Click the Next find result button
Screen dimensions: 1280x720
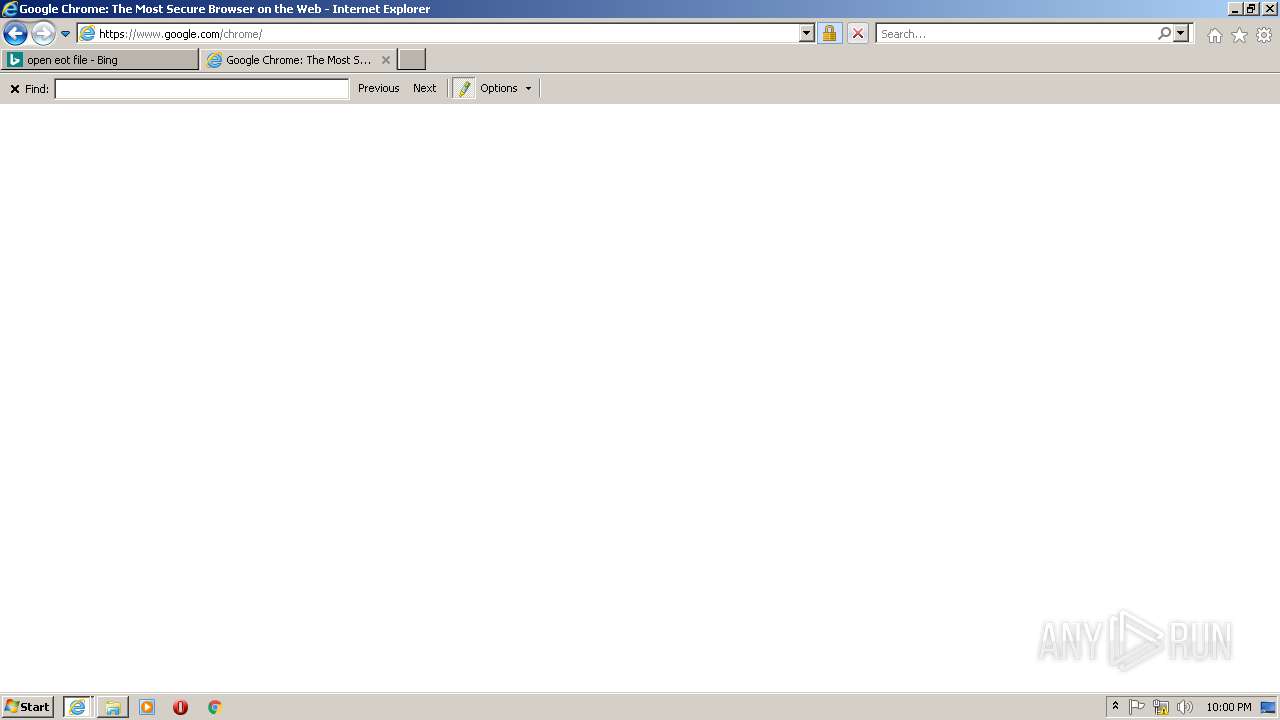coord(425,88)
